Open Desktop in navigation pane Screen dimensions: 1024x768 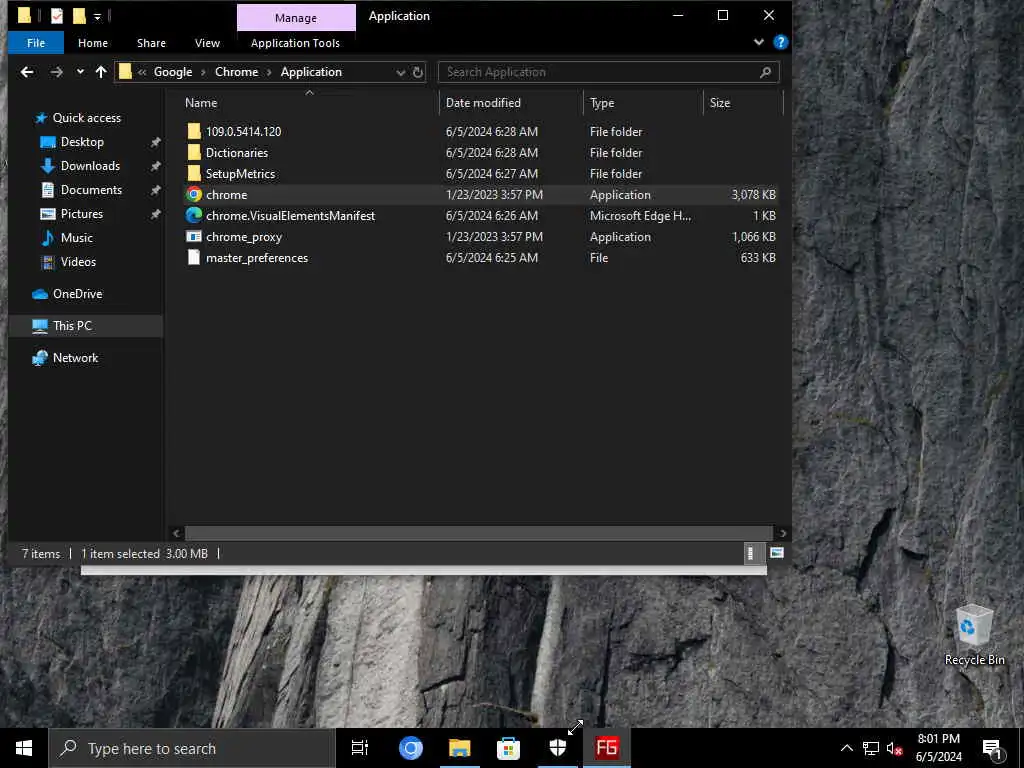pos(82,142)
